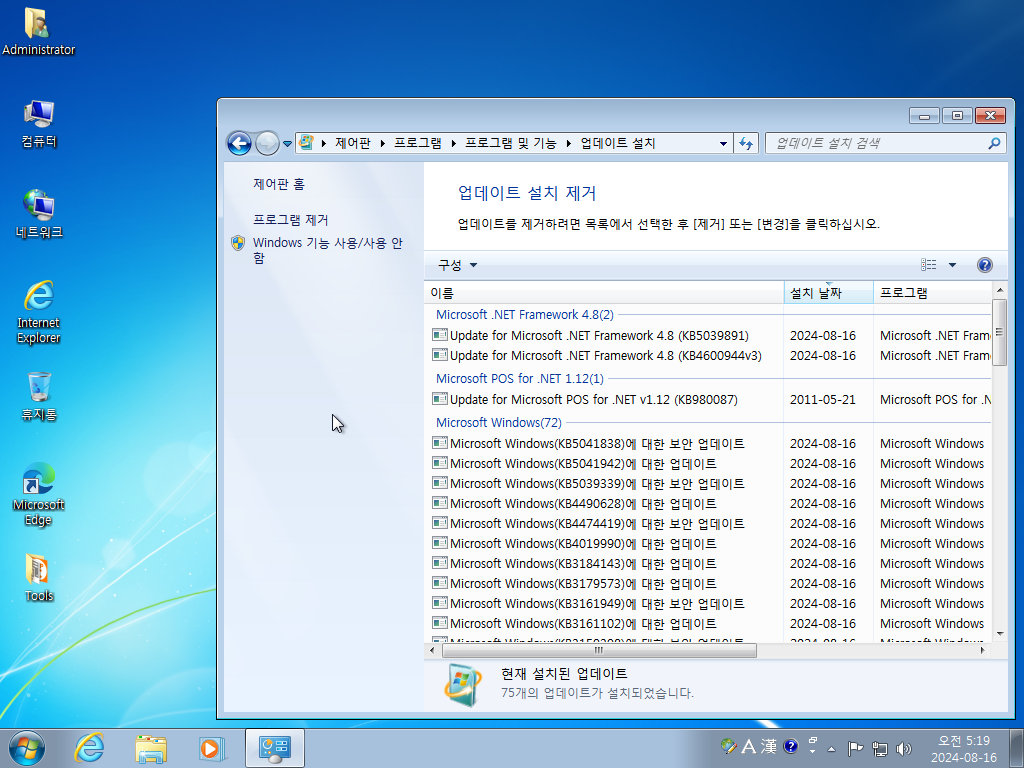Select KB4019990 update row
This screenshot has width=1024, height=768.
583,544
